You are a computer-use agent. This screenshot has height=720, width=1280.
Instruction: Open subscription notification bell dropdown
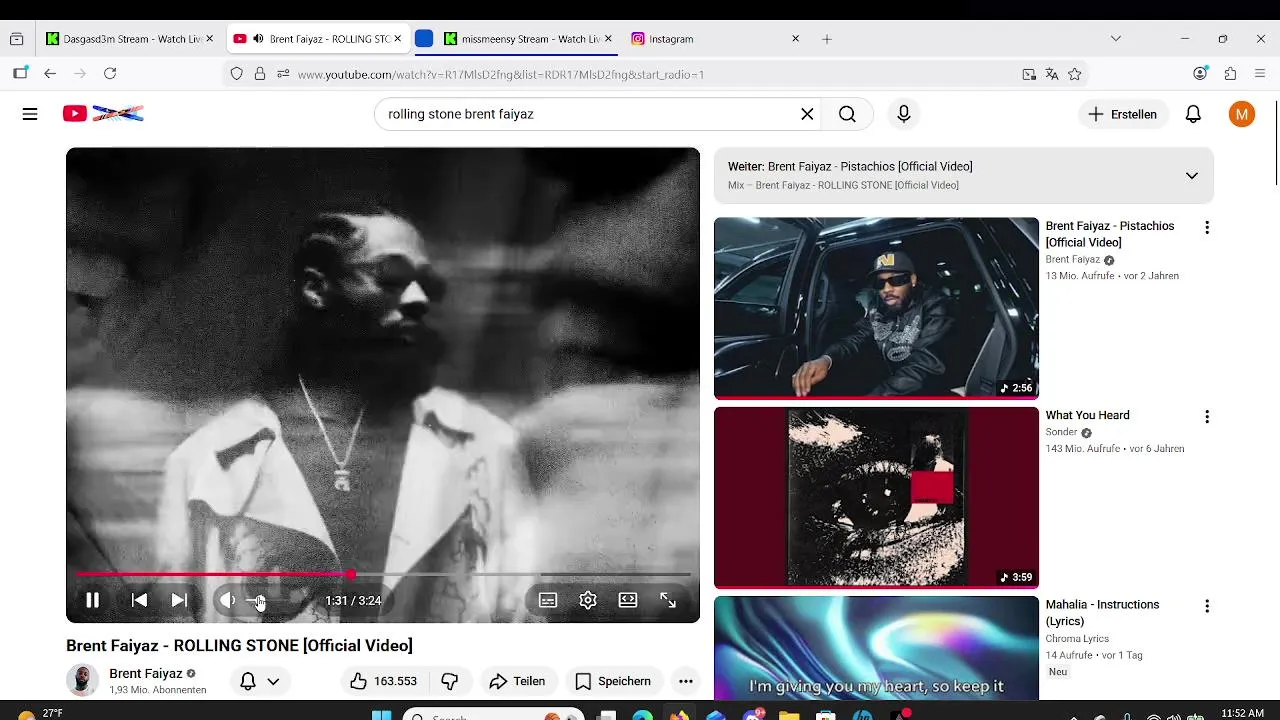coord(260,681)
